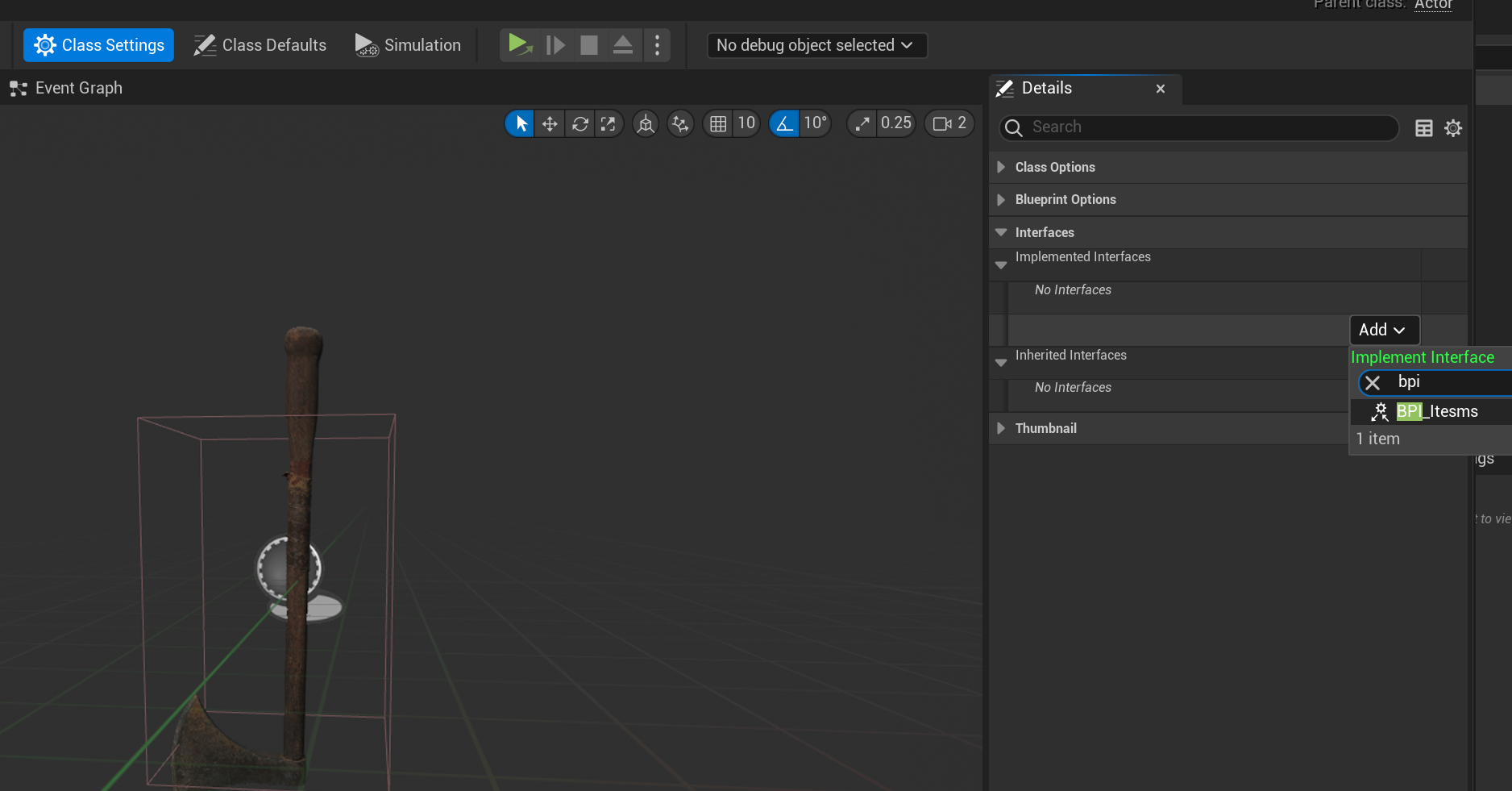The image size is (1512, 791).
Task: Open camera speed setting
Action: click(949, 123)
